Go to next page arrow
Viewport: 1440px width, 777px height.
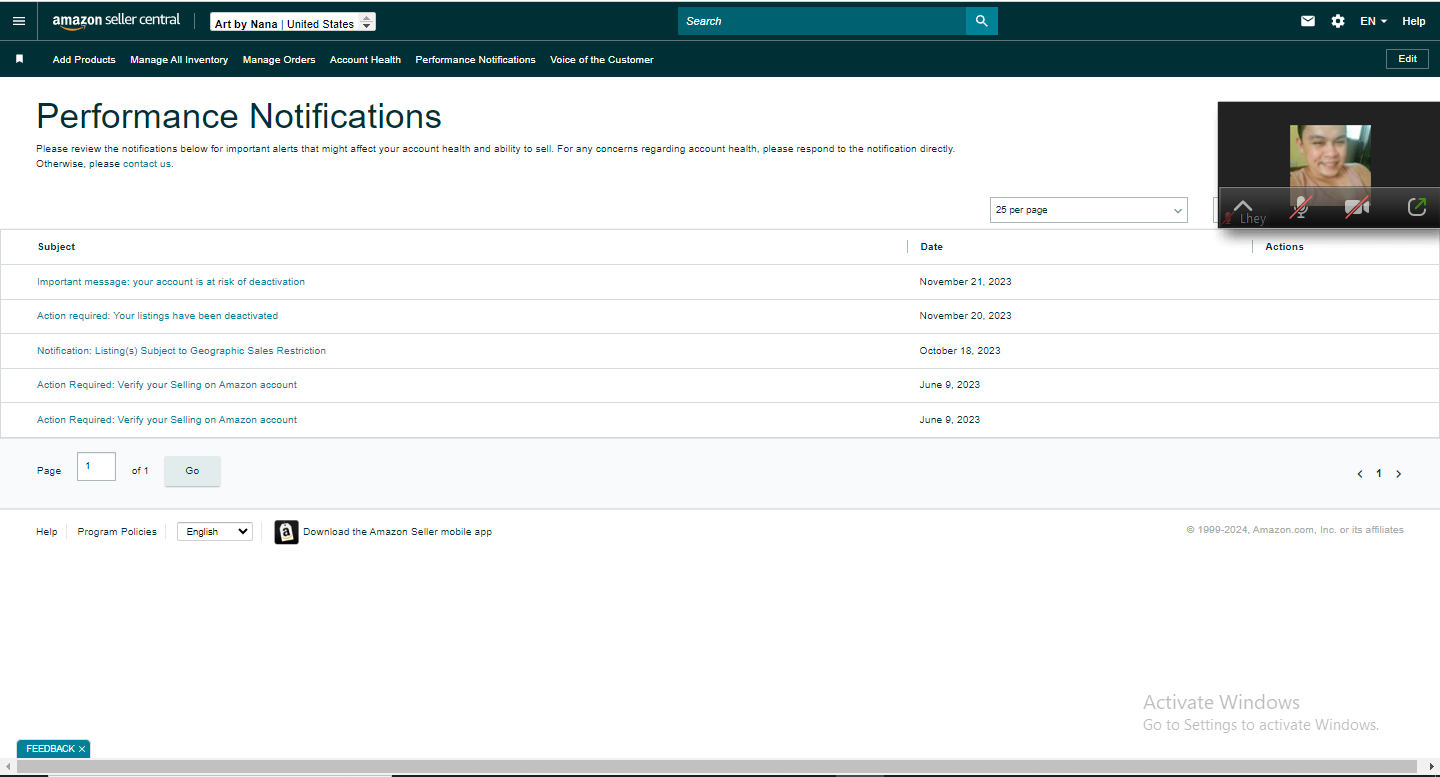click(x=1398, y=474)
